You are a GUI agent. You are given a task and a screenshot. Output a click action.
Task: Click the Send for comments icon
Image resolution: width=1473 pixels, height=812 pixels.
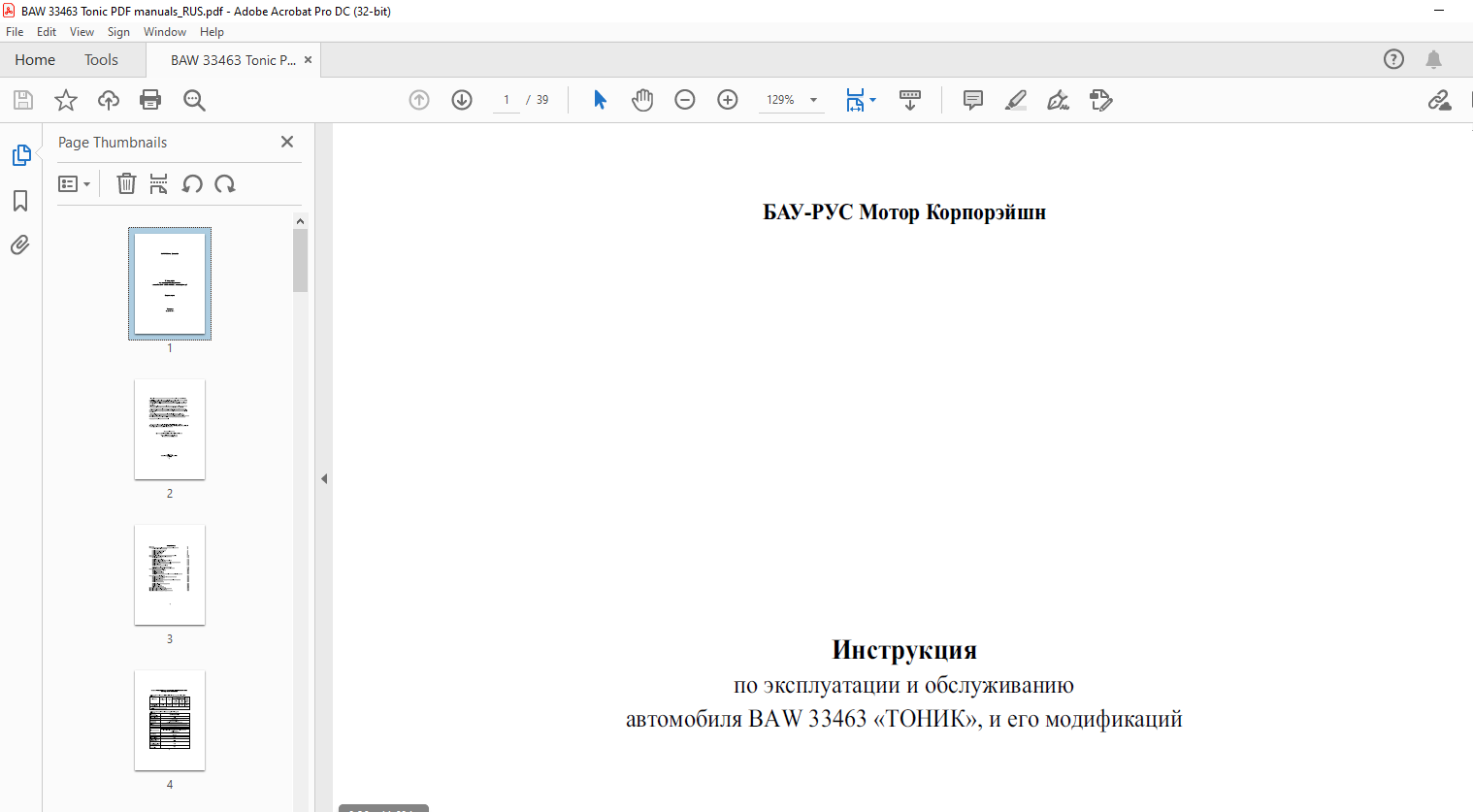coord(1101,100)
